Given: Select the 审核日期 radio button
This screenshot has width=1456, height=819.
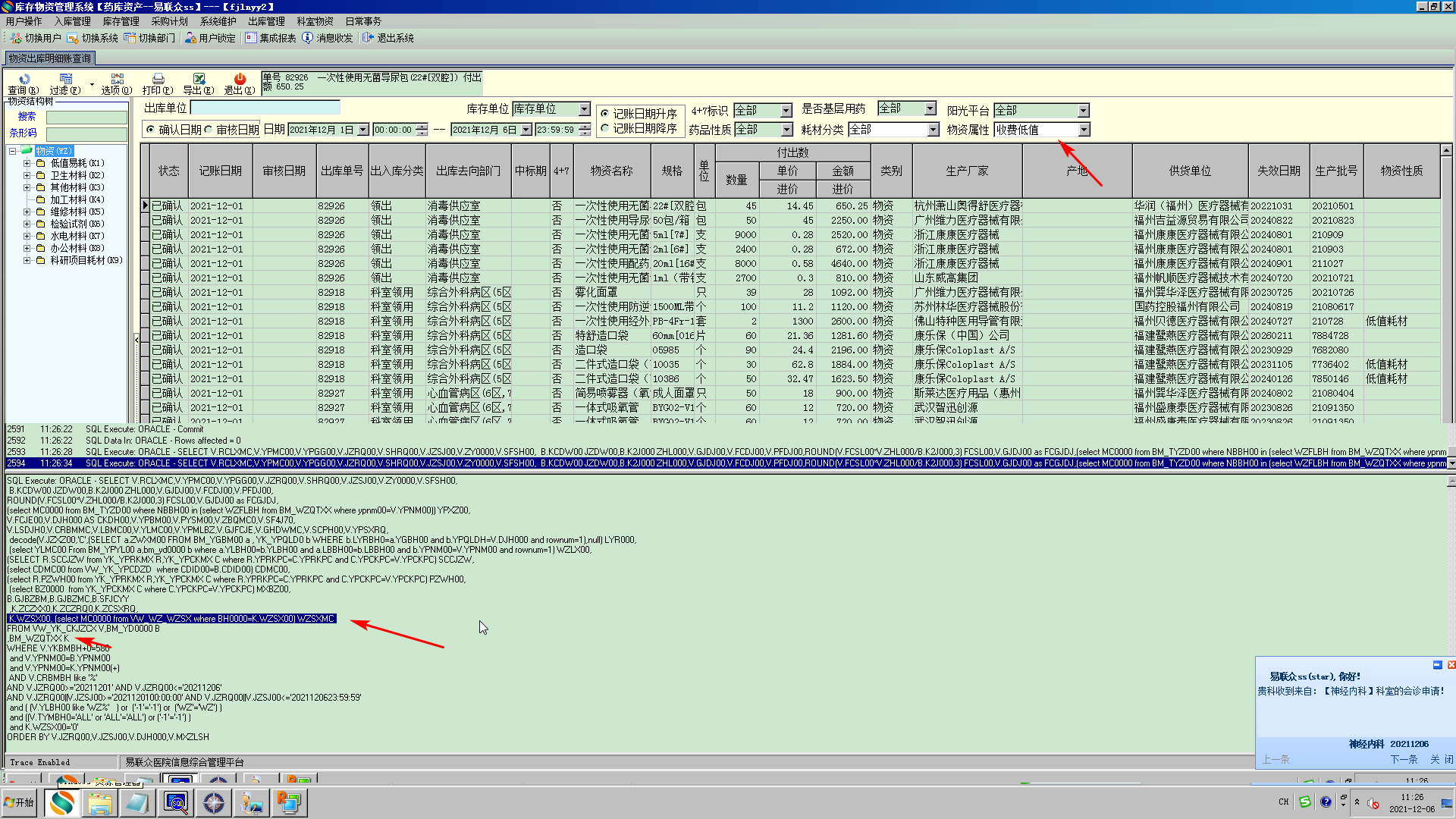Looking at the screenshot, I should tap(209, 130).
